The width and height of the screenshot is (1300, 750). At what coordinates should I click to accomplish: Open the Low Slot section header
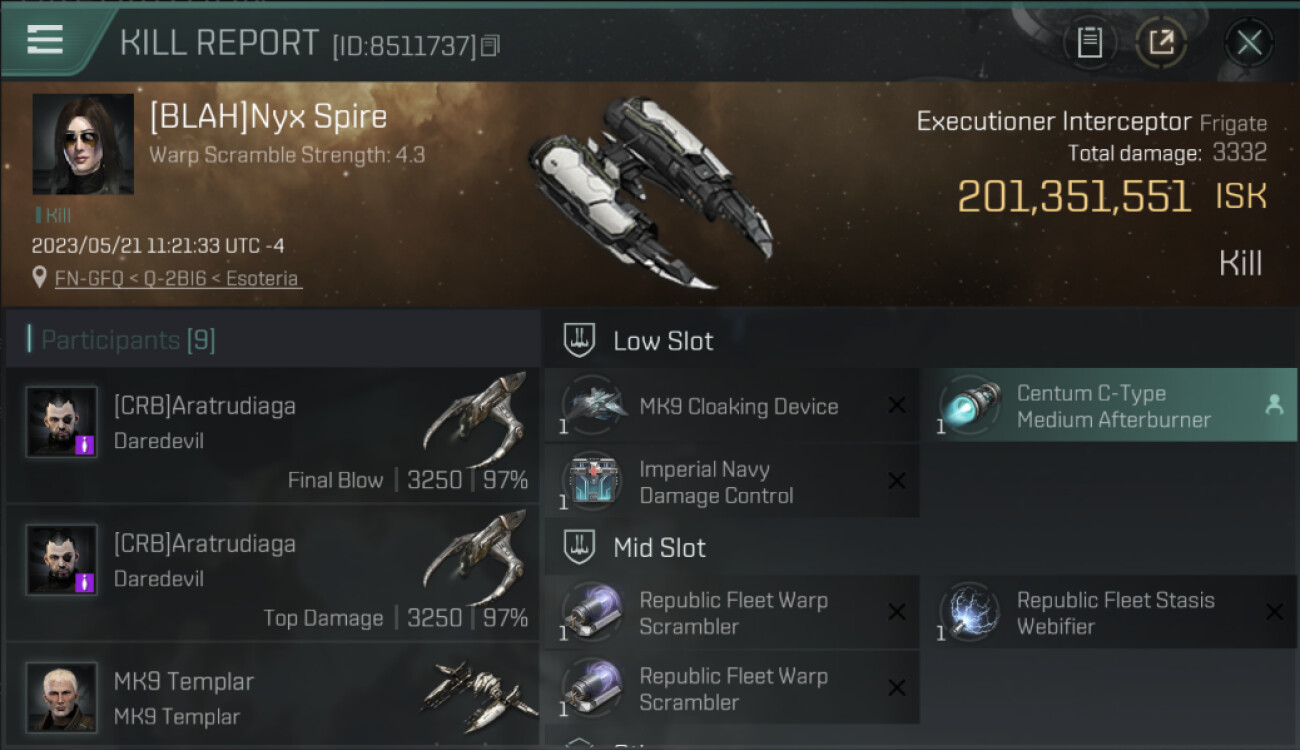pyautogui.click(x=663, y=341)
